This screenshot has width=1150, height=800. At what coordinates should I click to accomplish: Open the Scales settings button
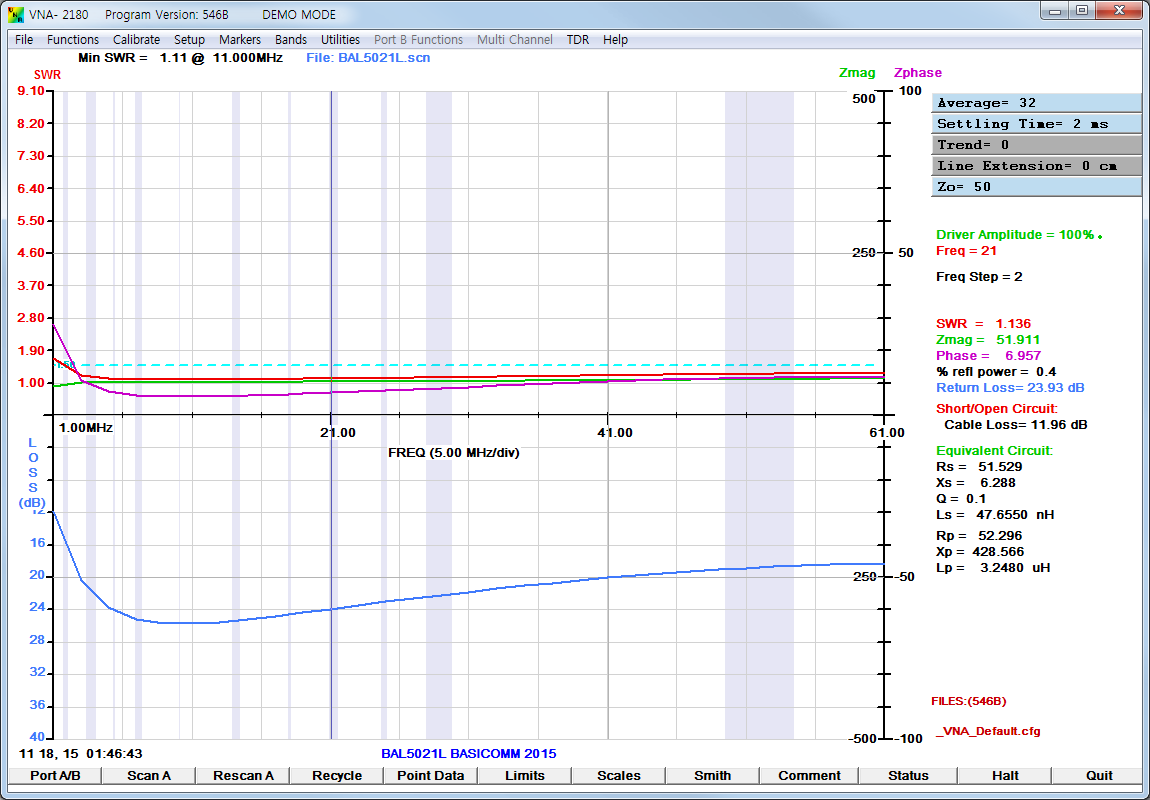pyautogui.click(x=619, y=775)
